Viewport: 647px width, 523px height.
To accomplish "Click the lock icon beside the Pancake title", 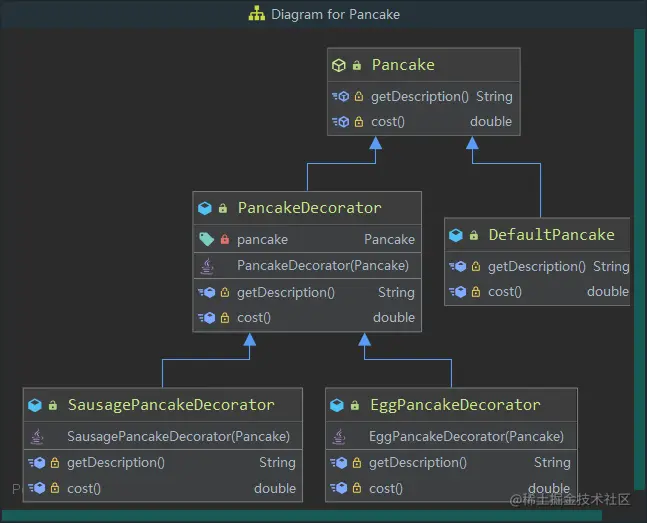I will 357,65.
